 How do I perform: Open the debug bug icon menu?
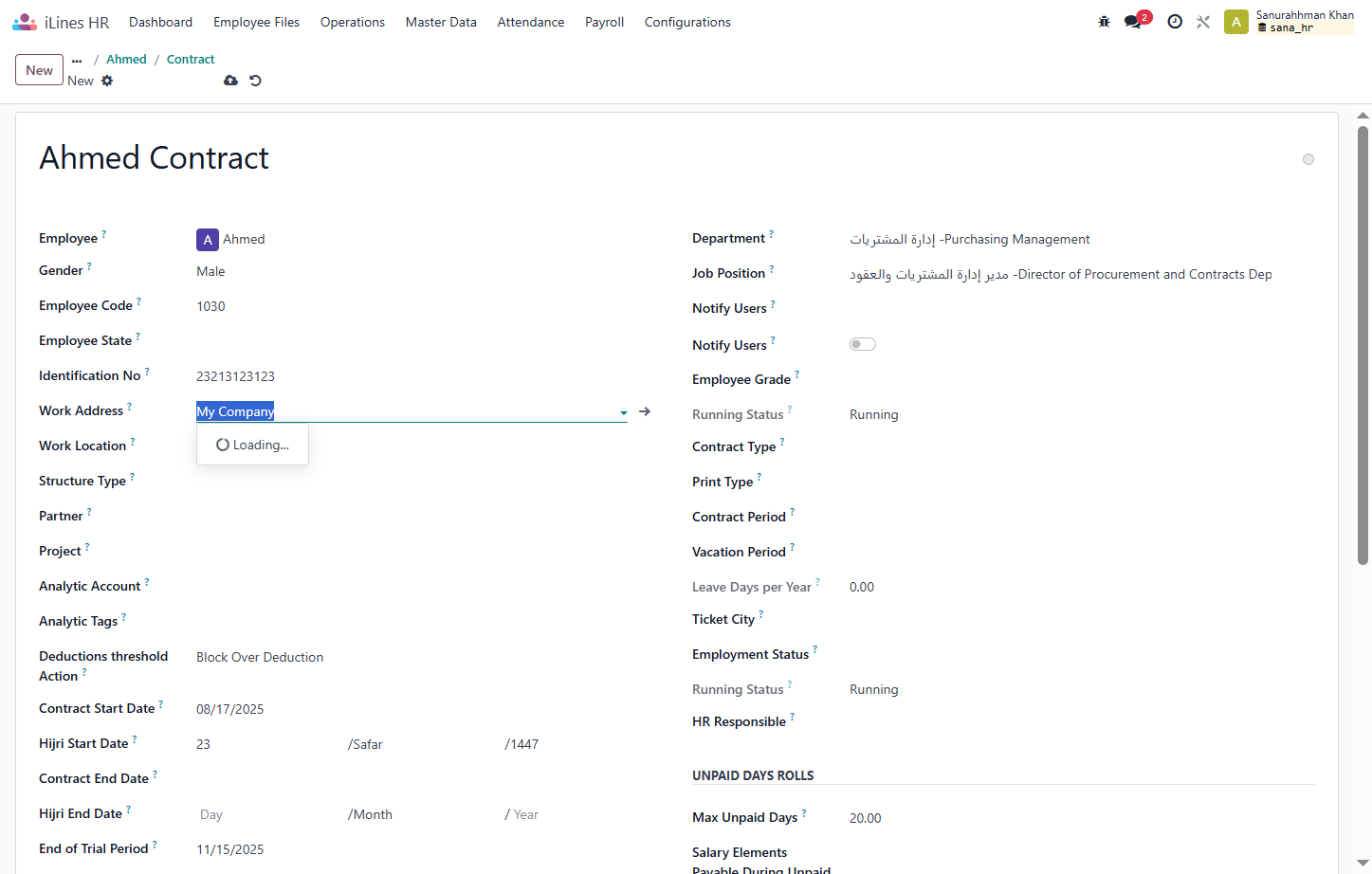tap(1104, 22)
